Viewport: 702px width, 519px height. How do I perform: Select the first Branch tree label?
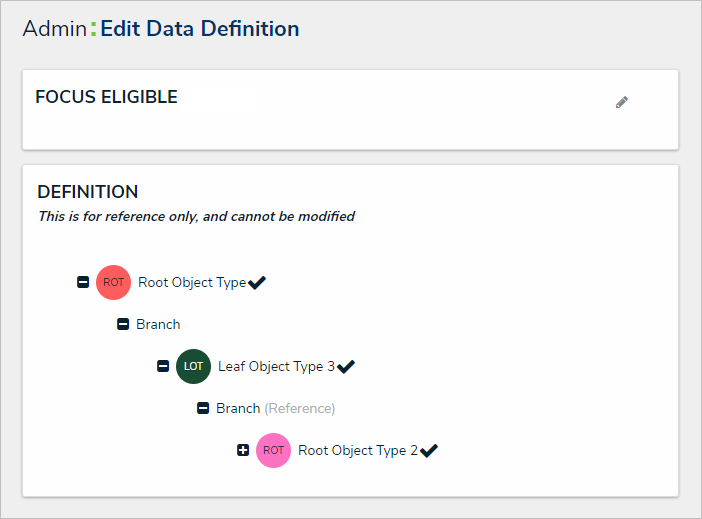click(x=158, y=324)
